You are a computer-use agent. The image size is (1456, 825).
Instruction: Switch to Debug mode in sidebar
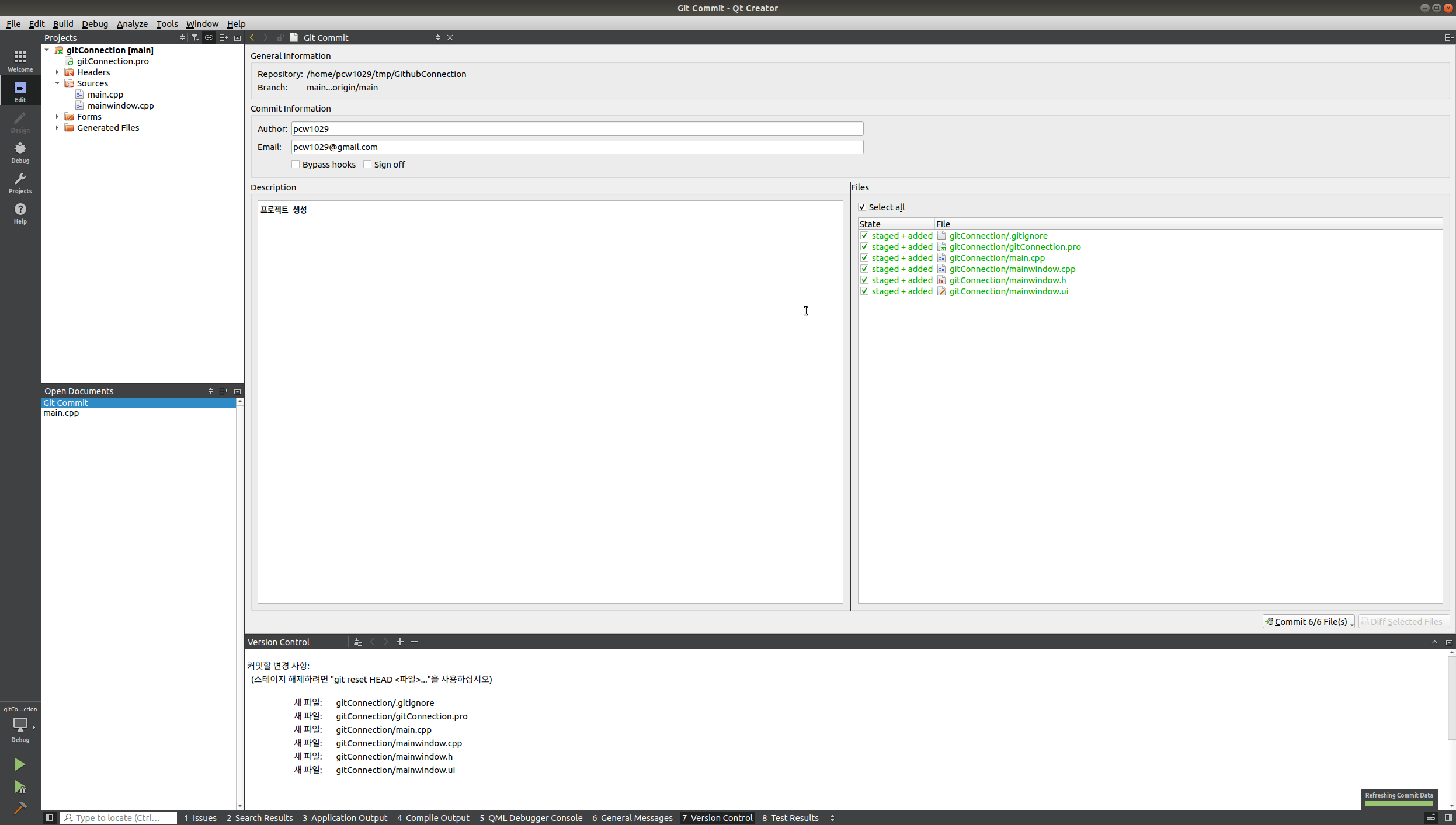(20, 152)
